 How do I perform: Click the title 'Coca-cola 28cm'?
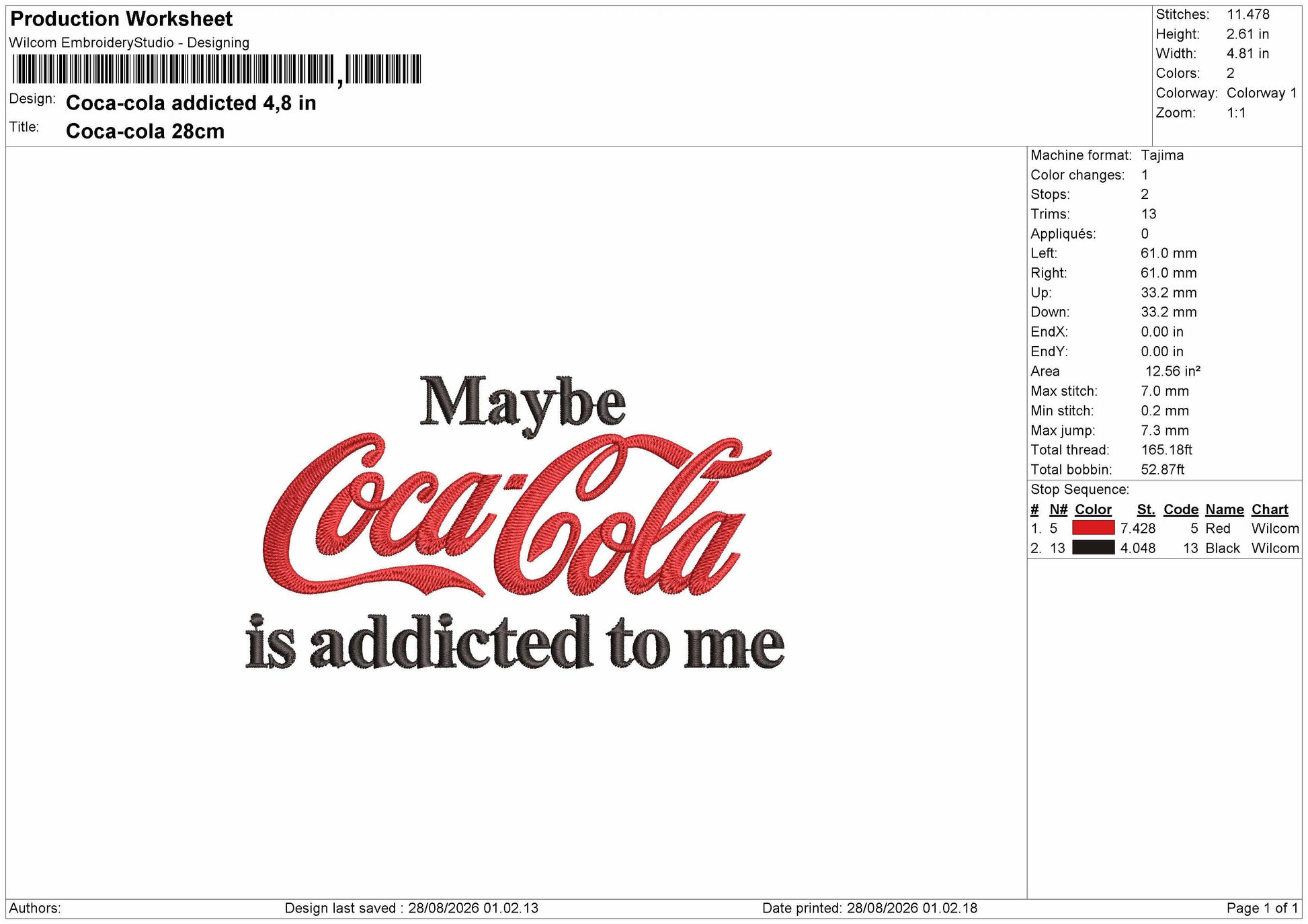(x=145, y=131)
